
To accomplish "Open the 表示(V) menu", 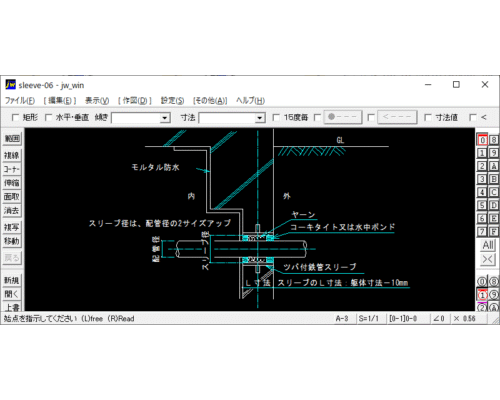I will (97, 100).
